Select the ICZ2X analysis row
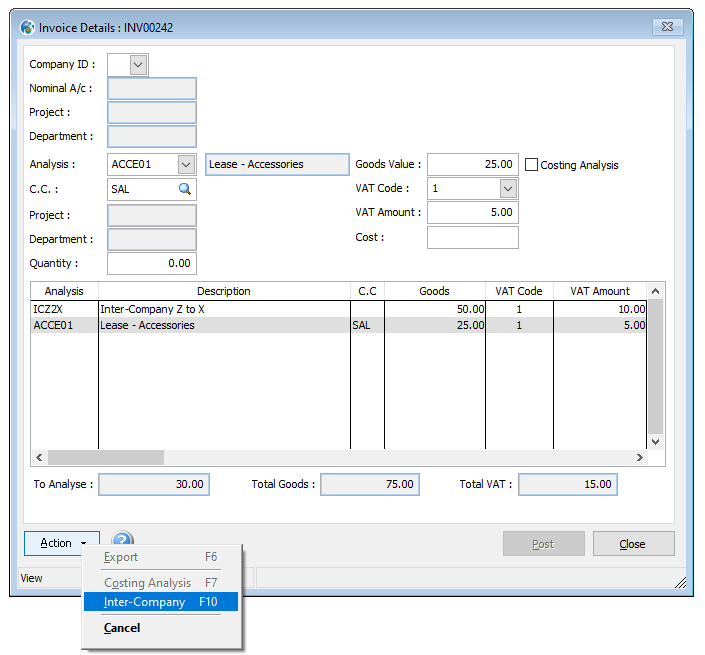Image resolution: width=705 pixels, height=655 pixels. click(x=339, y=309)
